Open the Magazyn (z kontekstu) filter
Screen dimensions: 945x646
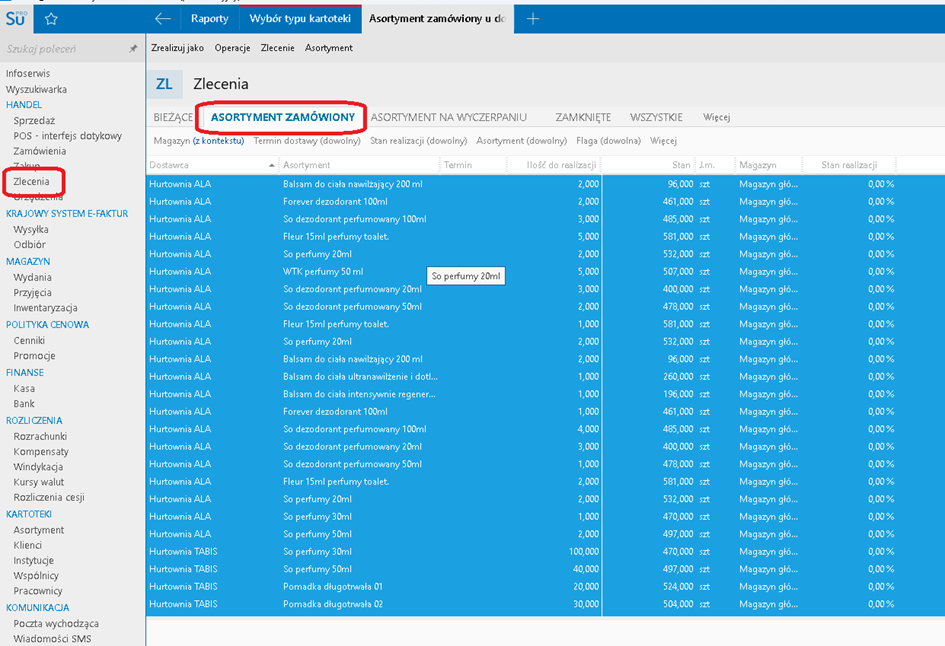pyautogui.click(x=198, y=141)
